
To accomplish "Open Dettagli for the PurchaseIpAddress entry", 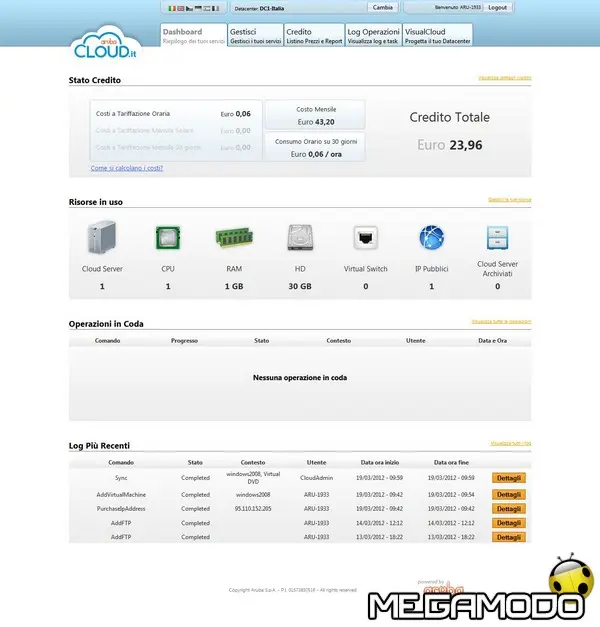I will tap(508, 508).
